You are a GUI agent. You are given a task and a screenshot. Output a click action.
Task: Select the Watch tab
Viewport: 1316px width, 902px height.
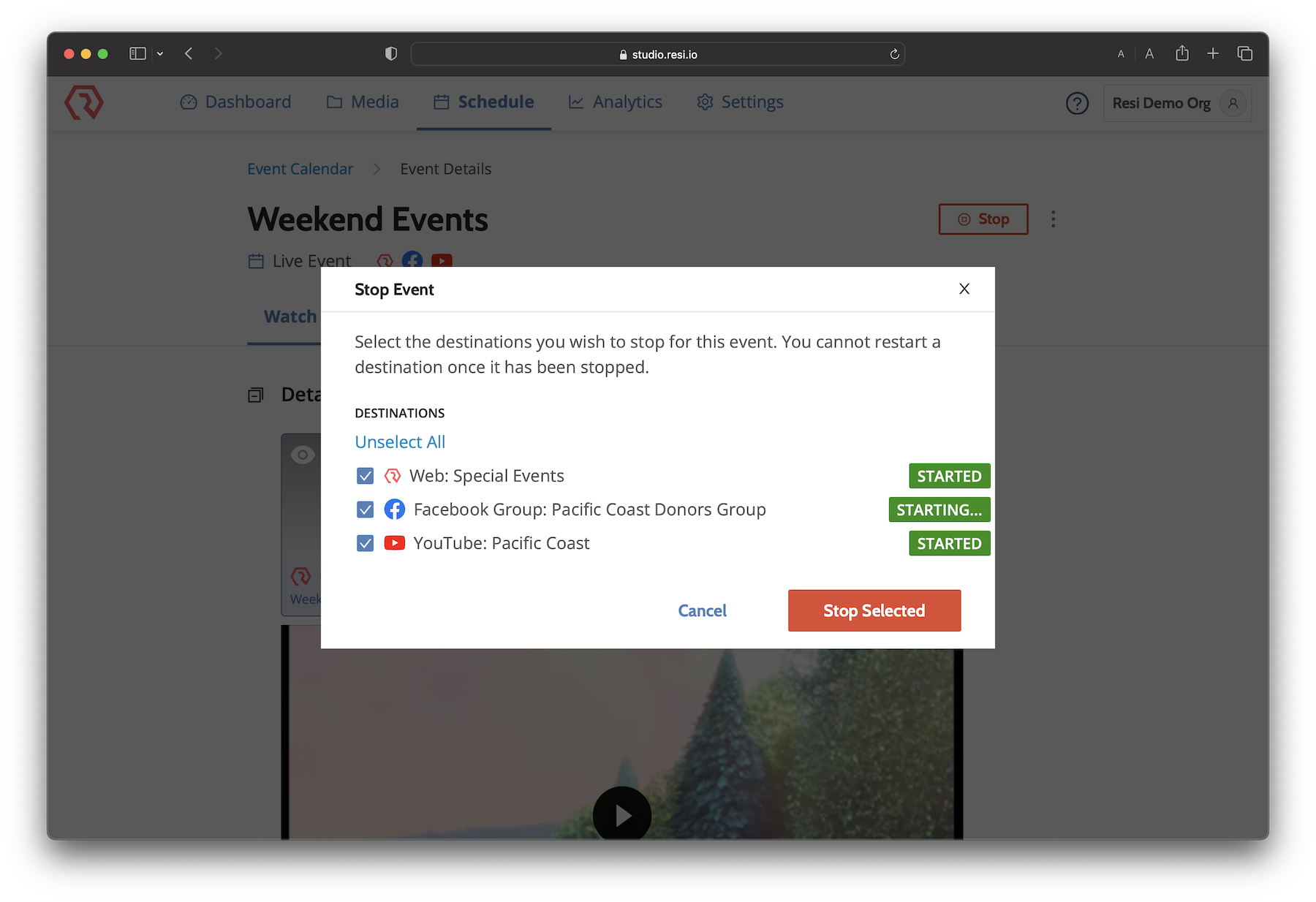[290, 317]
